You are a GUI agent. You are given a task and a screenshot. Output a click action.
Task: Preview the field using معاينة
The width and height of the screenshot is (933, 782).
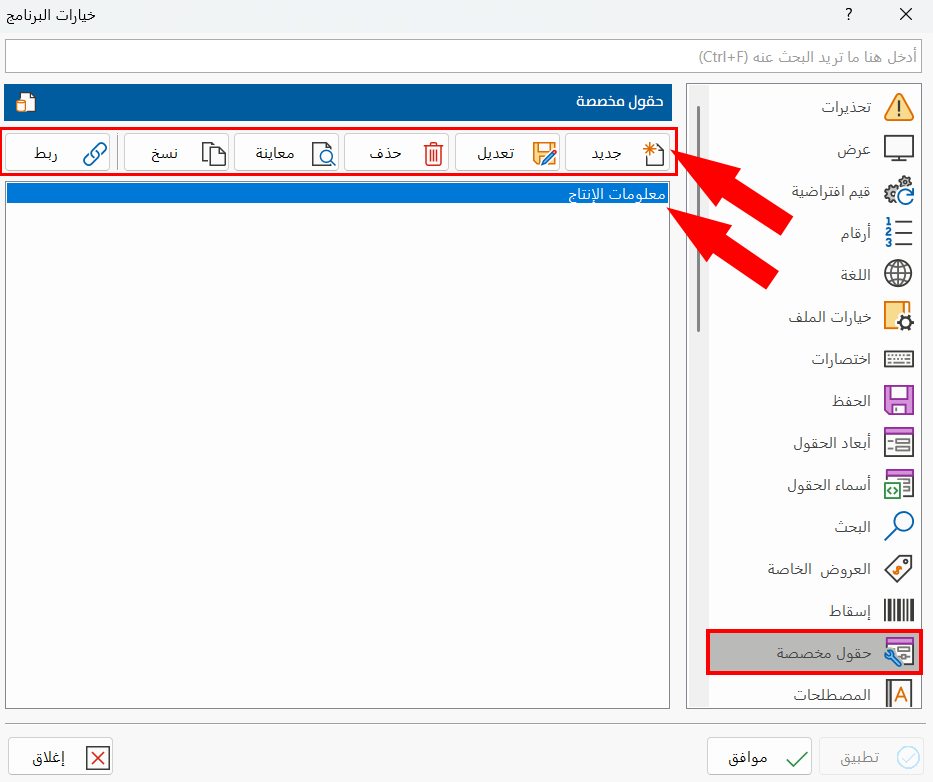coord(295,152)
